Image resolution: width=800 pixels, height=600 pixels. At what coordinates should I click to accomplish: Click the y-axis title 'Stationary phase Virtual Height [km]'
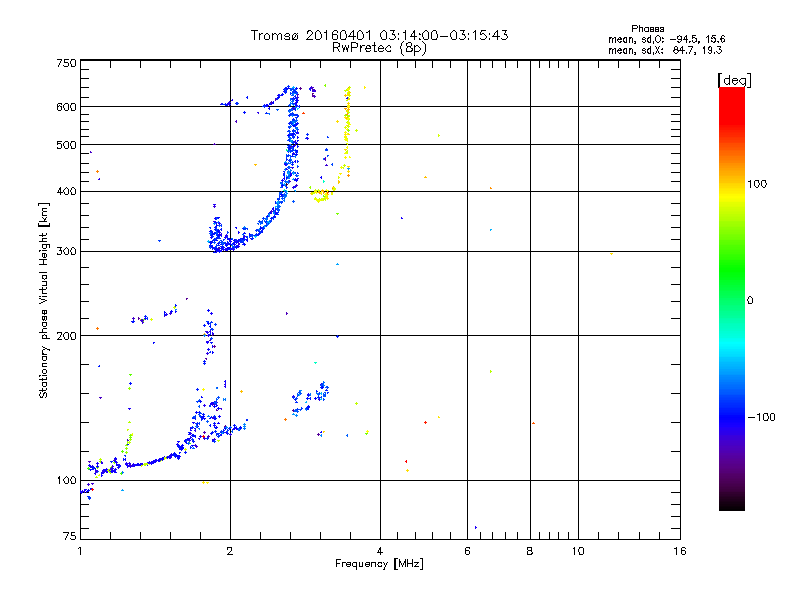click(43, 301)
